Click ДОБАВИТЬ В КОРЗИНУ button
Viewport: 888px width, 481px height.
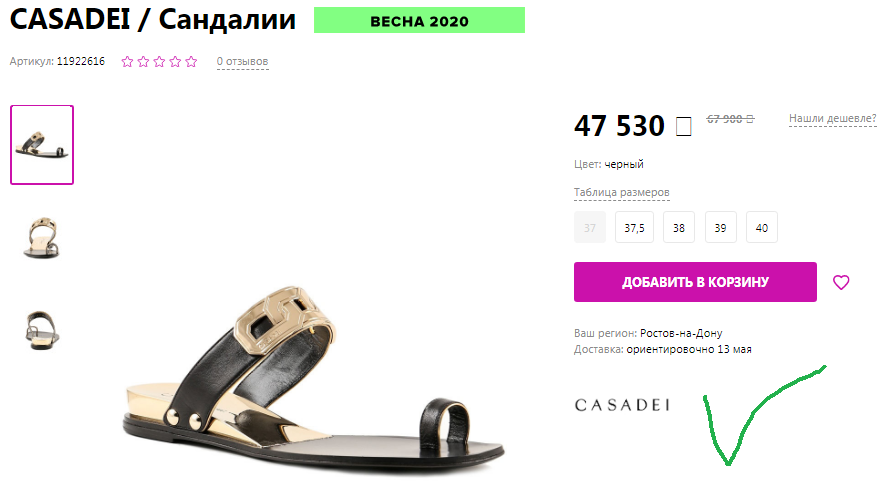[695, 282]
